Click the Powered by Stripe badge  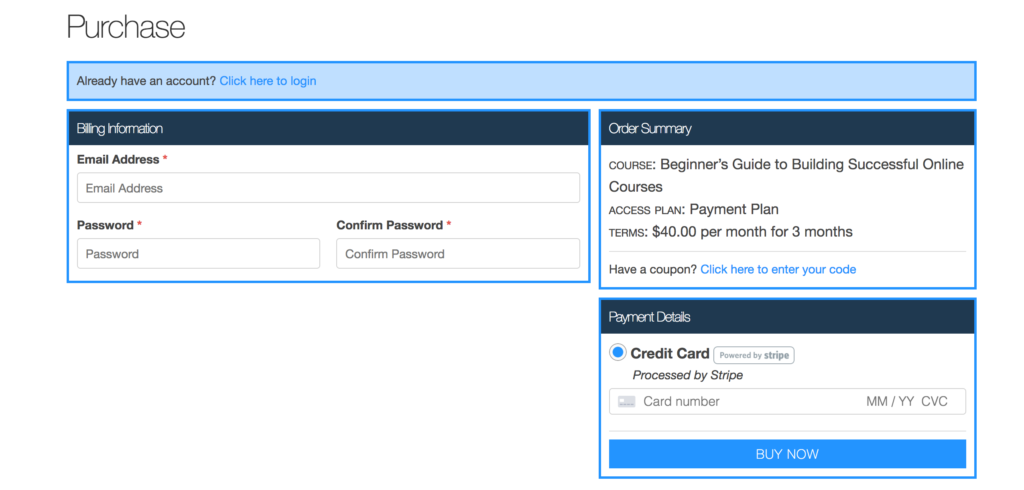point(754,355)
